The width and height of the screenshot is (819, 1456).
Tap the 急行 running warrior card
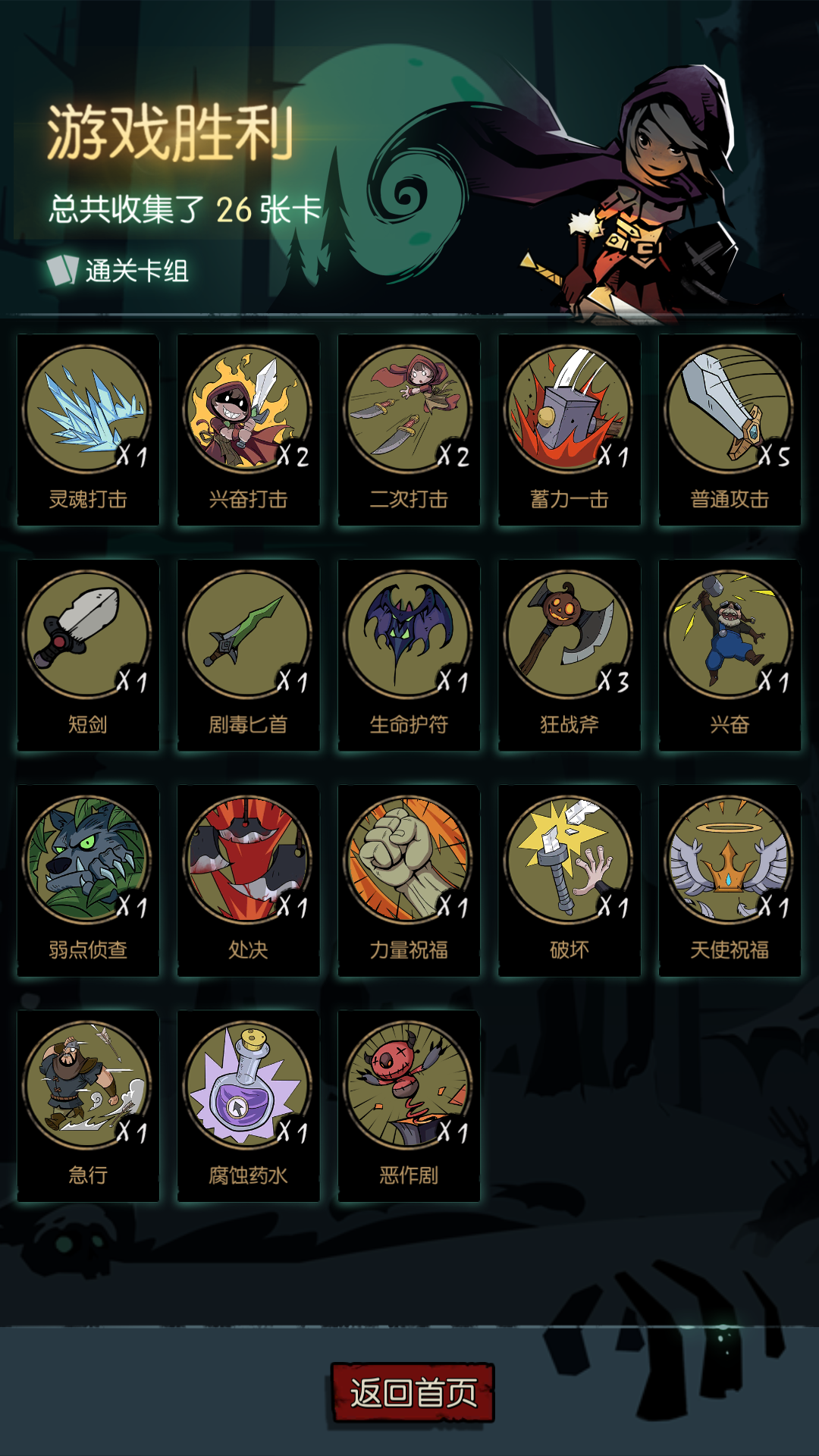coord(88,1106)
